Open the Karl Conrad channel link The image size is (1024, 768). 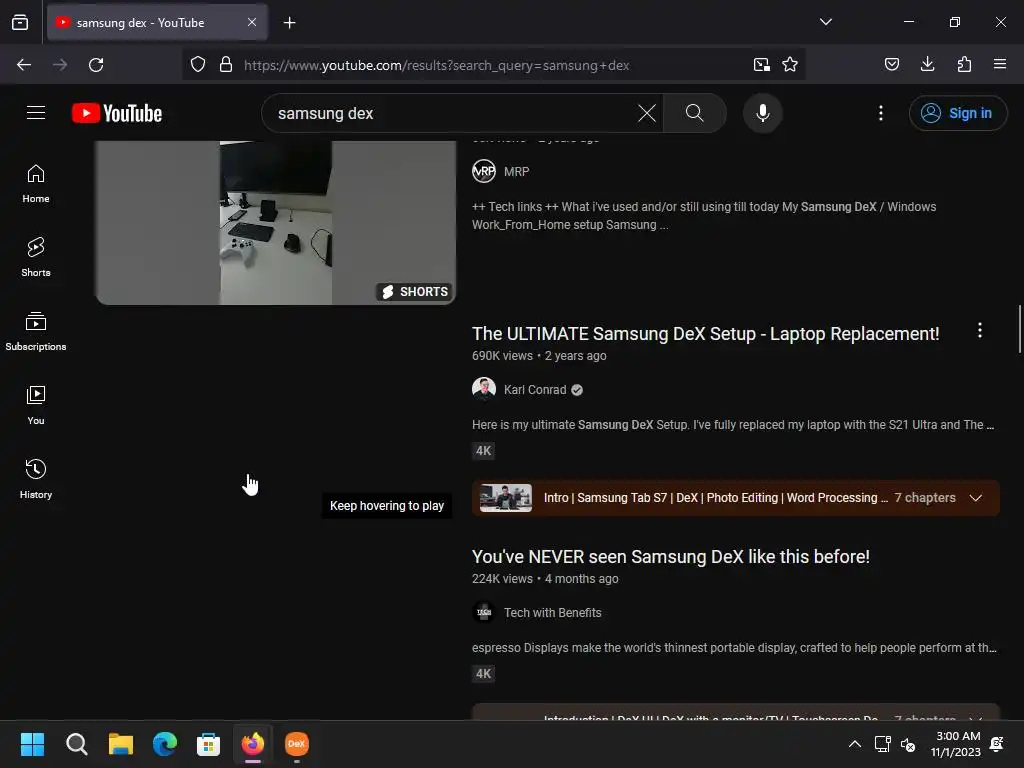pos(535,390)
